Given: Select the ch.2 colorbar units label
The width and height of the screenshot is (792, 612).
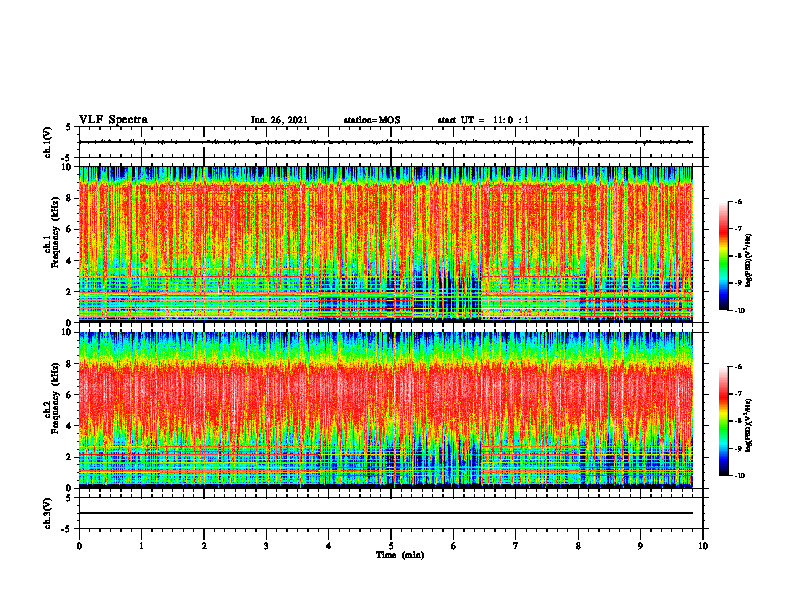Looking at the screenshot, I should (749, 425).
